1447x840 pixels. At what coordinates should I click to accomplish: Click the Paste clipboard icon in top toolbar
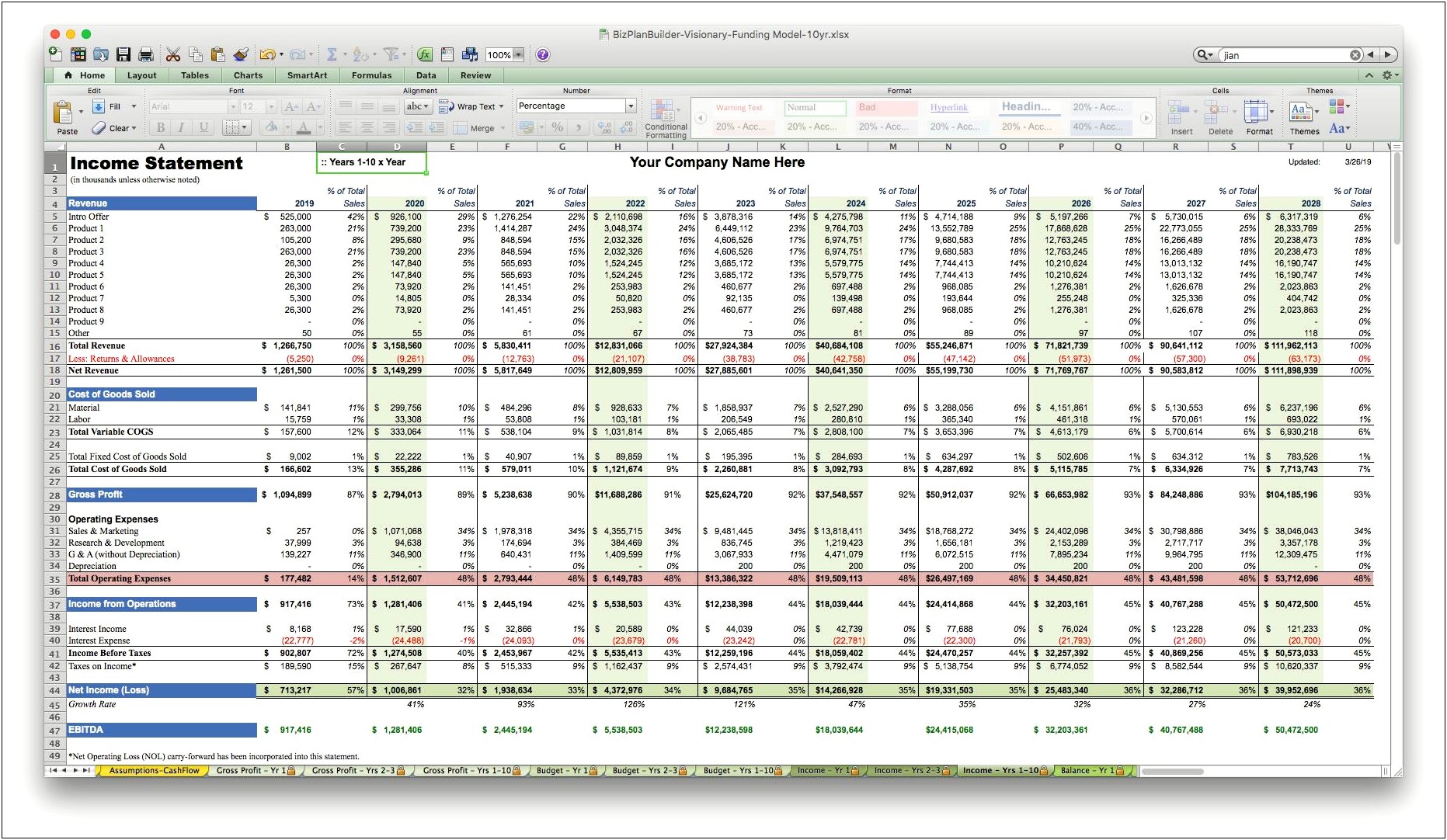click(218, 54)
